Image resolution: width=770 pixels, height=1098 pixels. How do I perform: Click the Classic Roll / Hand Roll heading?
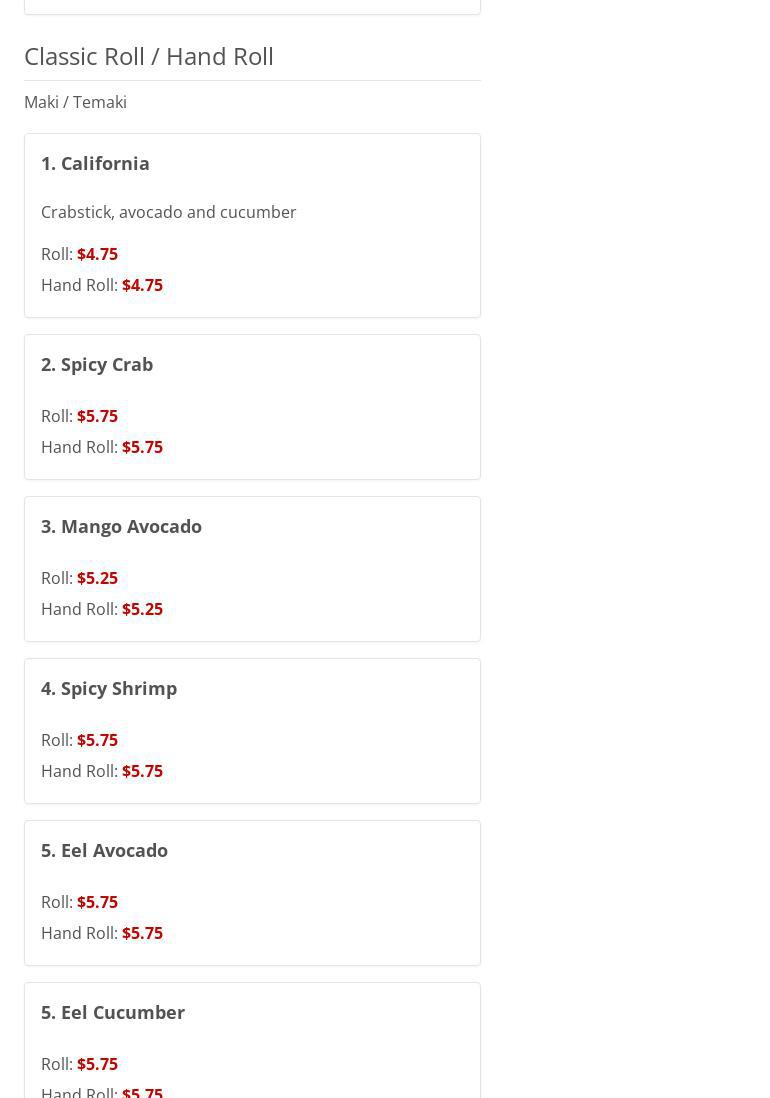coord(149,56)
